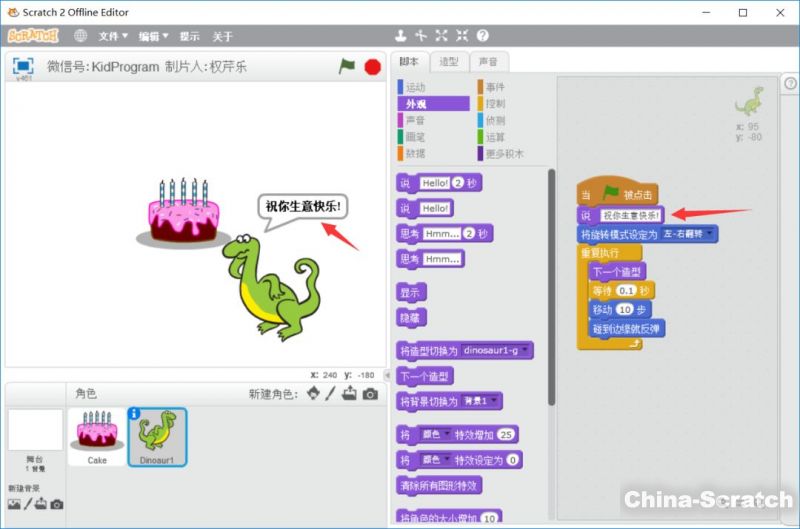This screenshot has height=529, width=800.
Task: Select the Cake sprite thumbnail
Action: click(x=97, y=436)
